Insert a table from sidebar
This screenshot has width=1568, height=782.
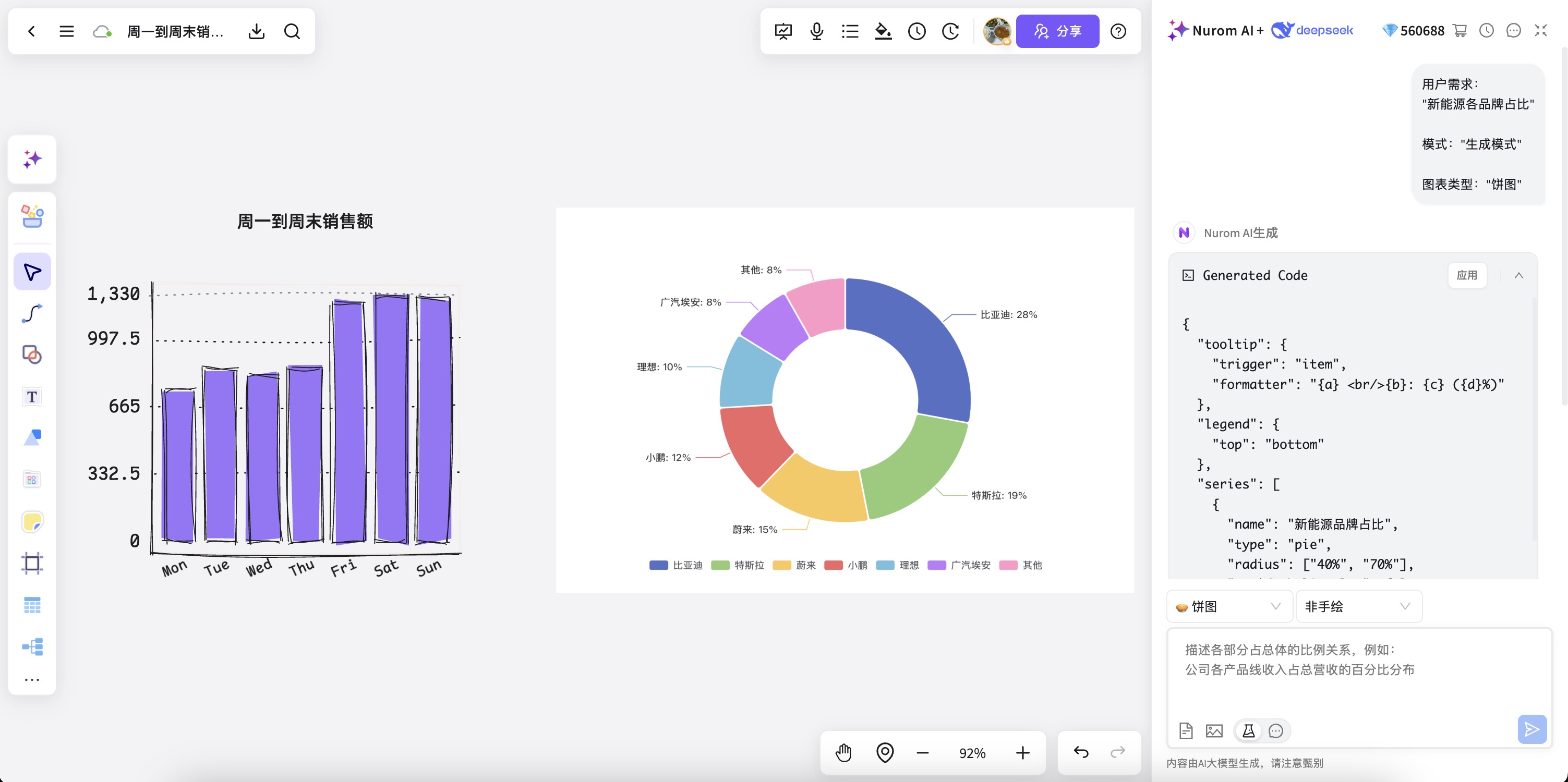32,605
